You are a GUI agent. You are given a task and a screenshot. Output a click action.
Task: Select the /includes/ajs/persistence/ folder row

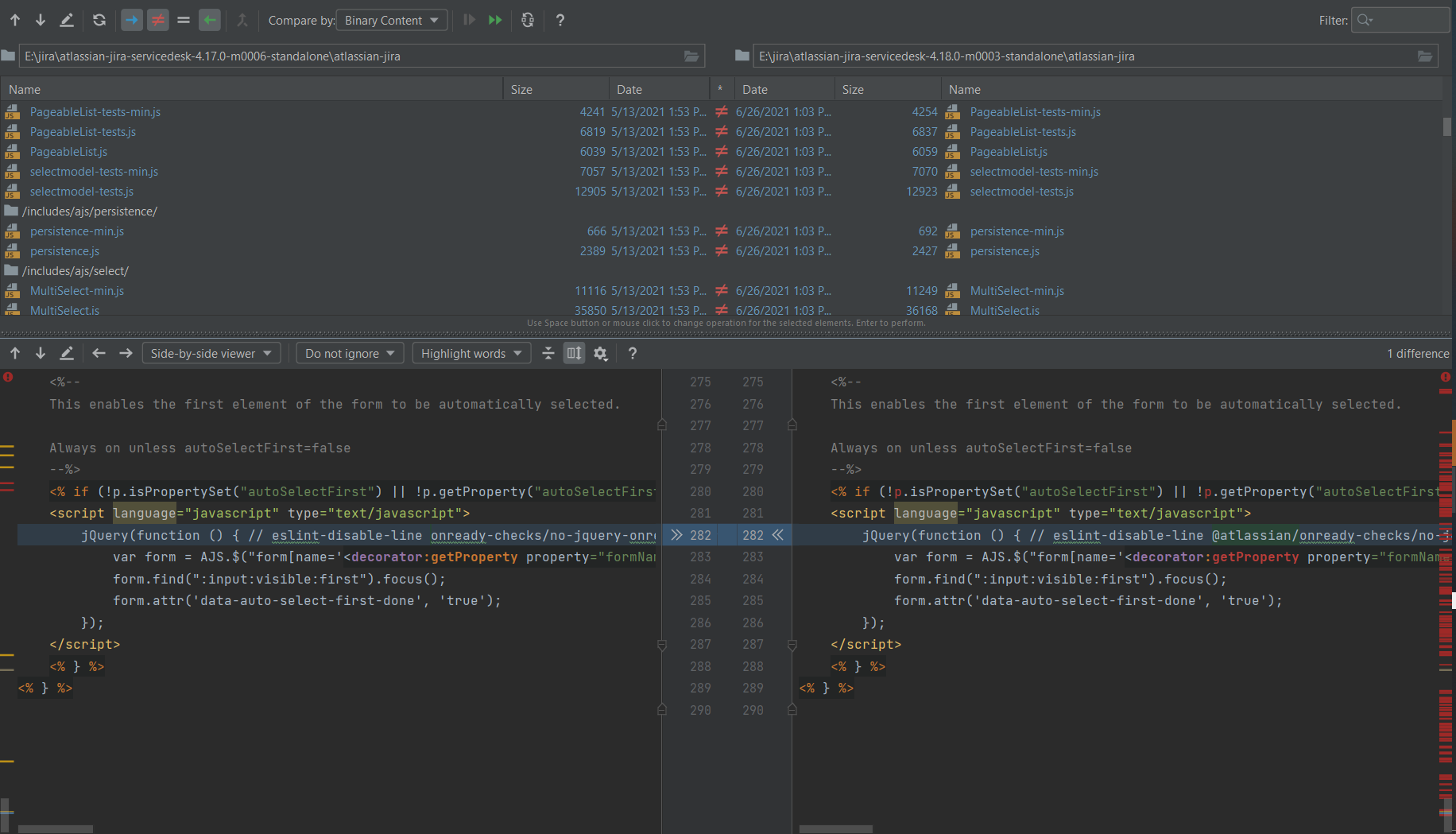90,211
